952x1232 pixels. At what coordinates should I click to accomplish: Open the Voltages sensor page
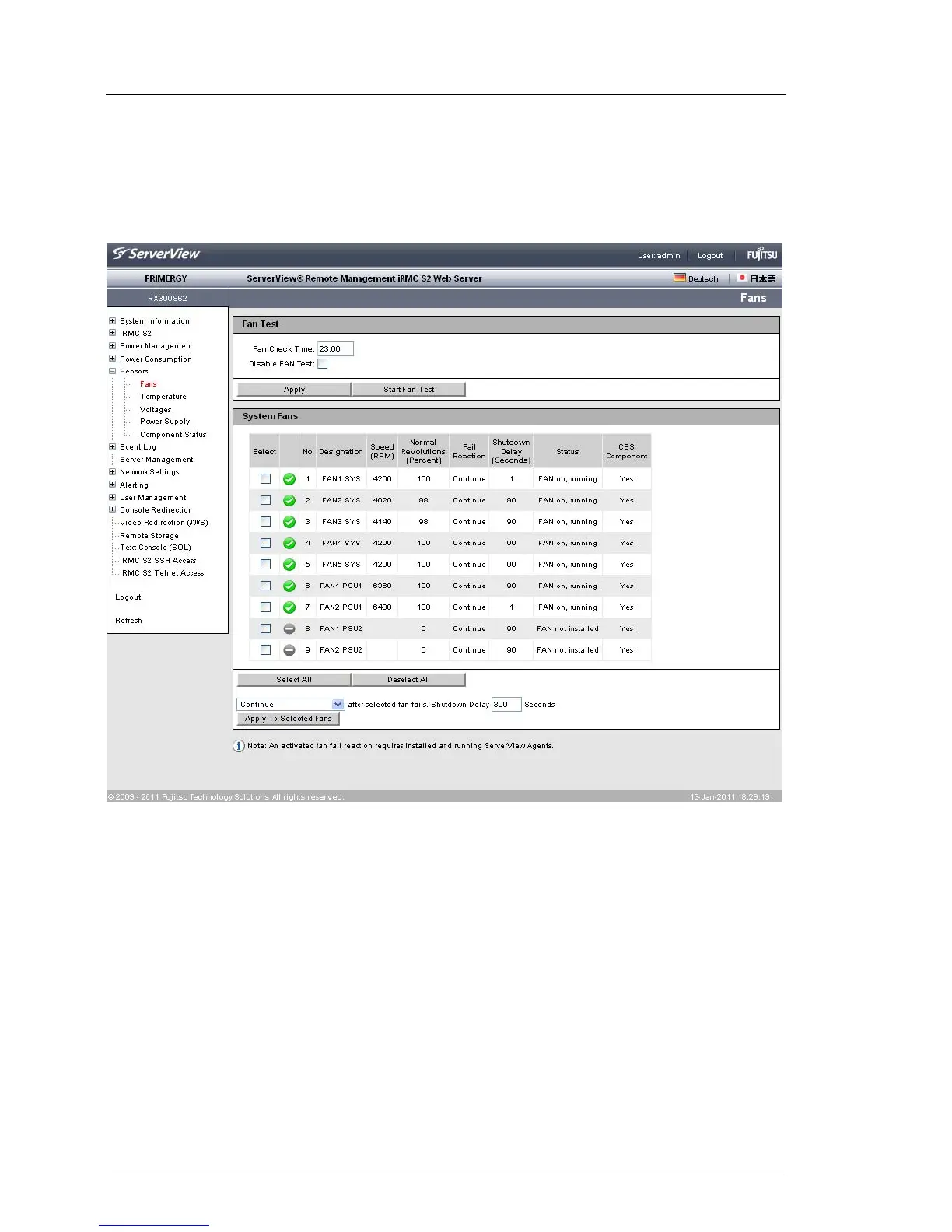point(156,410)
